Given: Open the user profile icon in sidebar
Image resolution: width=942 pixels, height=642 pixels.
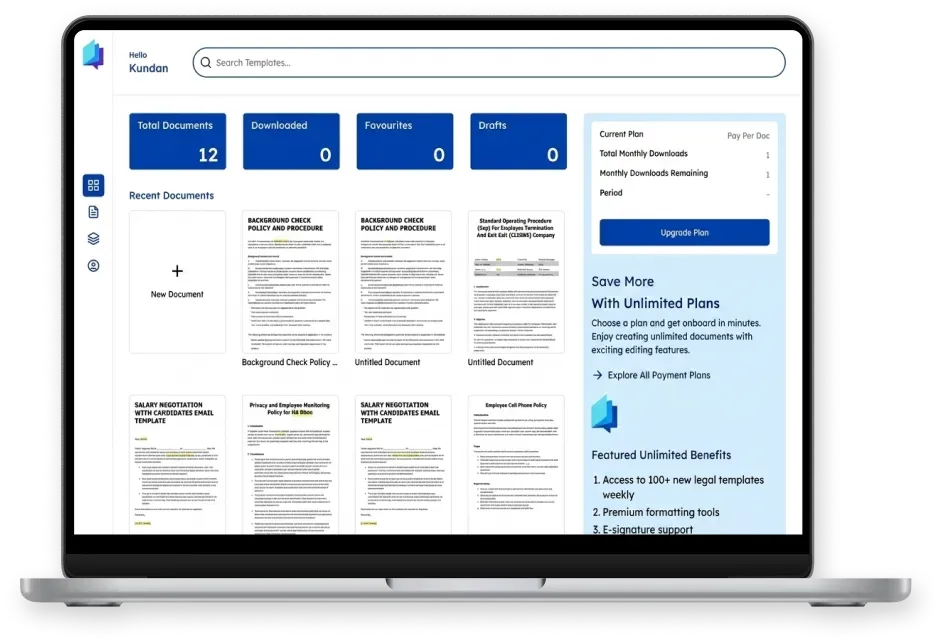Looking at the screenshot, I should pos(93,265).
